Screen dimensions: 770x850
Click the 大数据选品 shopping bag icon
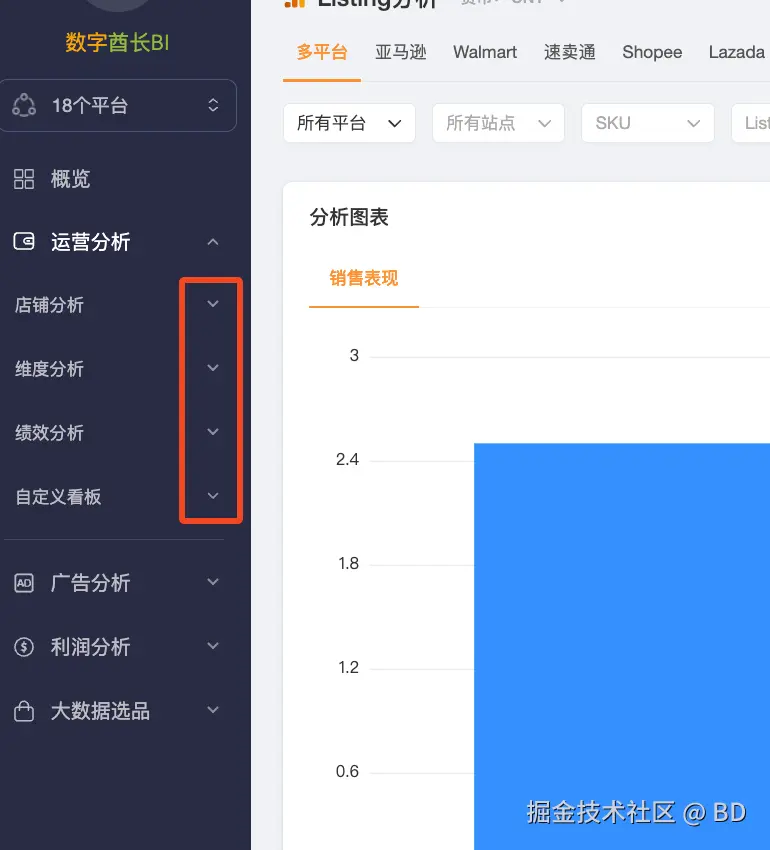tap(24, 711)
